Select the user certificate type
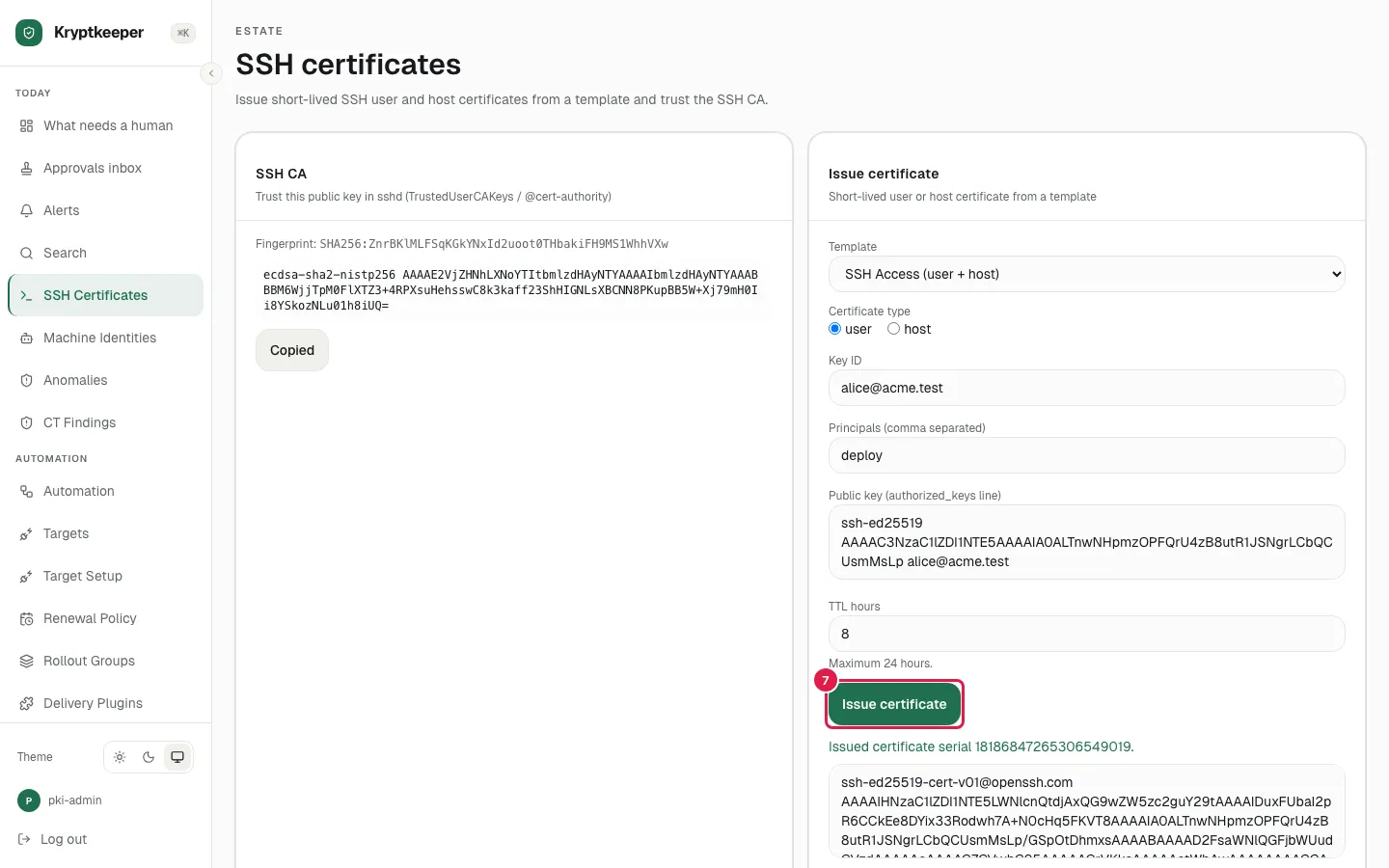The width and height of the screenshot is (1389, 868). (835, 329)
